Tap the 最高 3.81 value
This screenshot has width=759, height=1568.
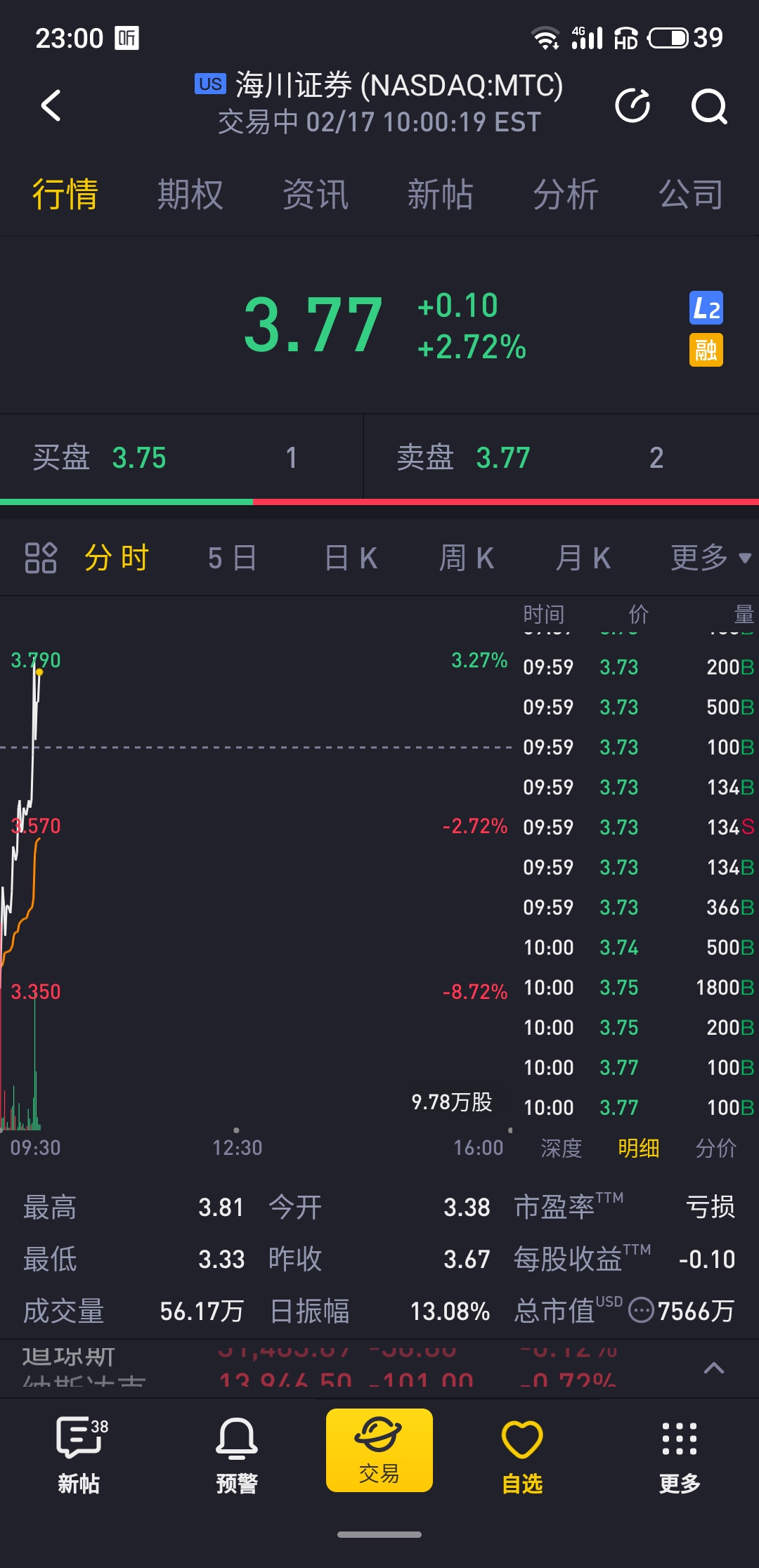(x=221, y=1207)
